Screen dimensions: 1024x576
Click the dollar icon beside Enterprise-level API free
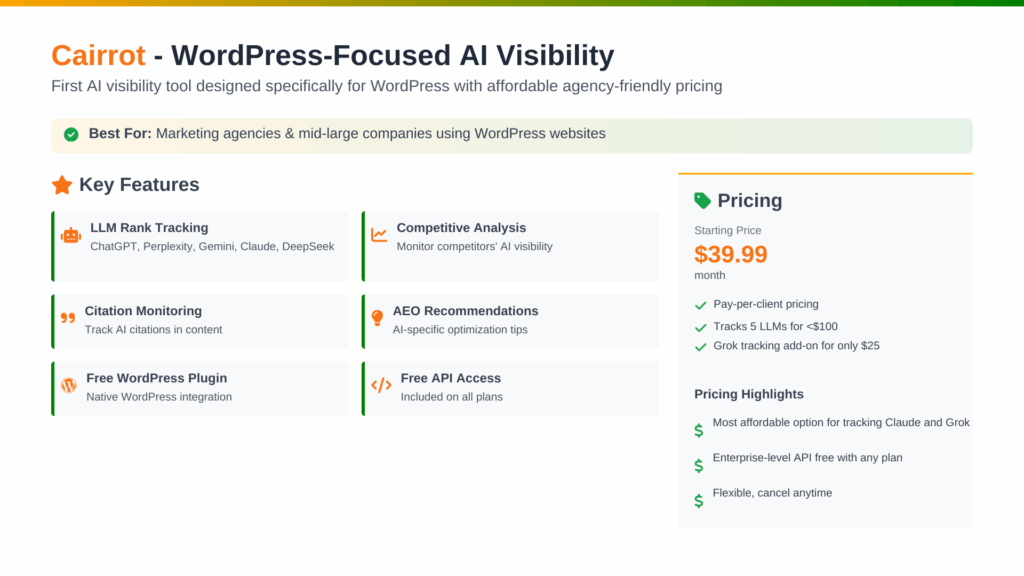click(x=698, y=465)
